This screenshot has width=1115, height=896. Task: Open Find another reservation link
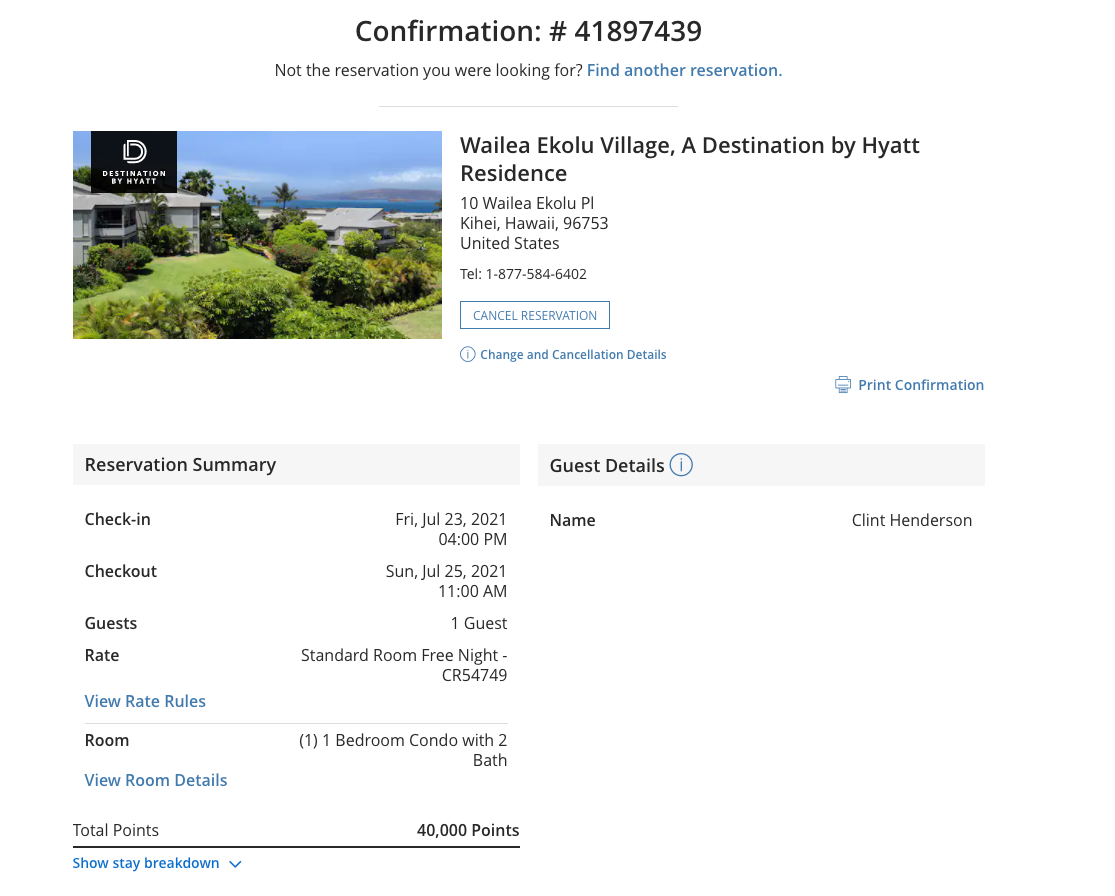pyautogui.click(x=684, y=70)
